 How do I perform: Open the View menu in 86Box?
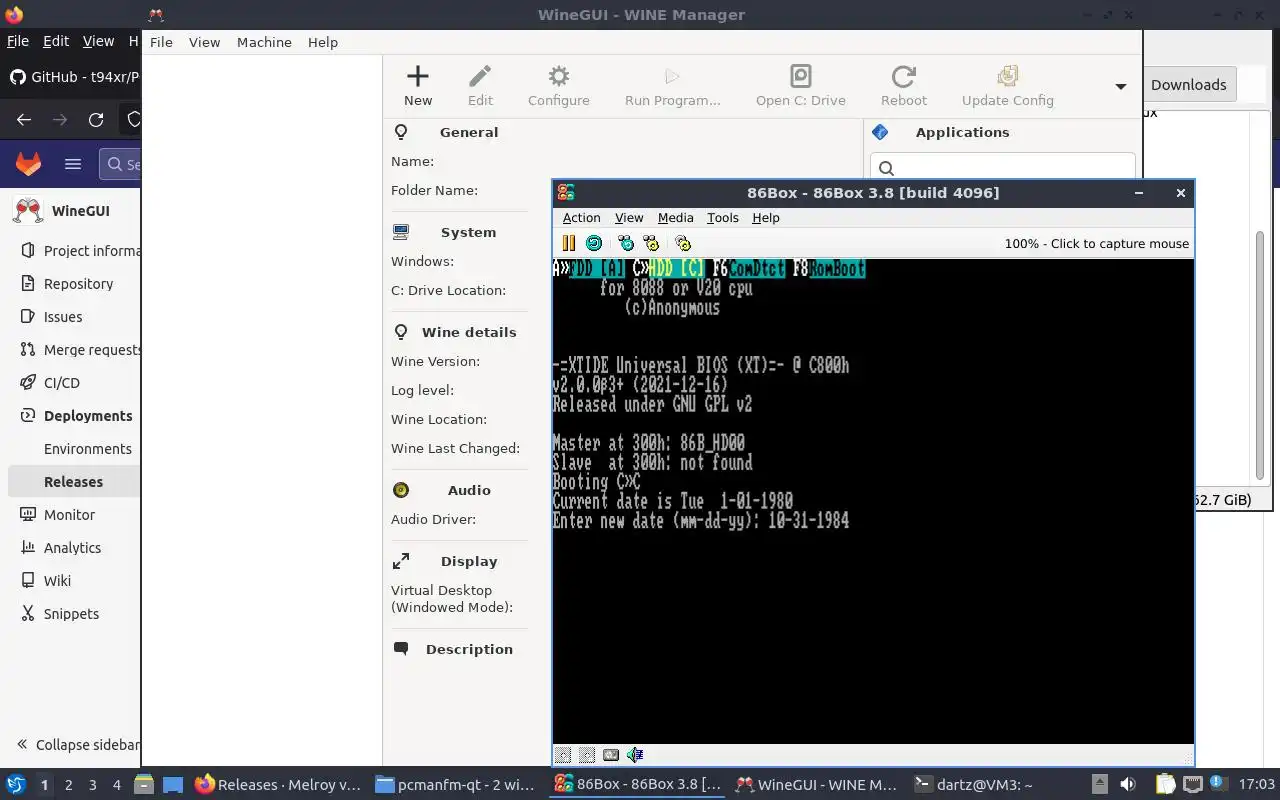629,217
